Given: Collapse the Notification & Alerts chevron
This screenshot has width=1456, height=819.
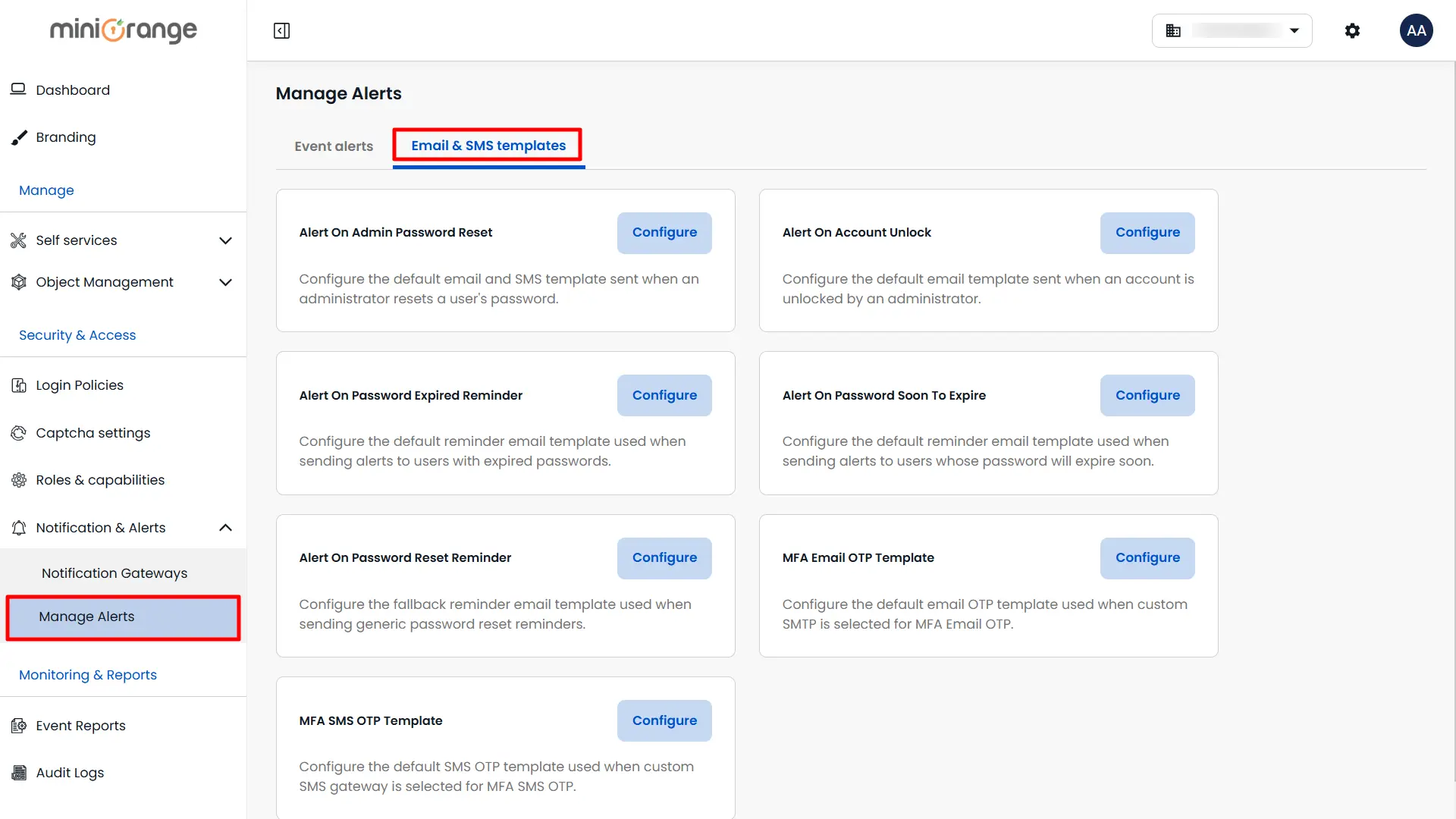Looking at the screenshot, I should coord(225,528).
